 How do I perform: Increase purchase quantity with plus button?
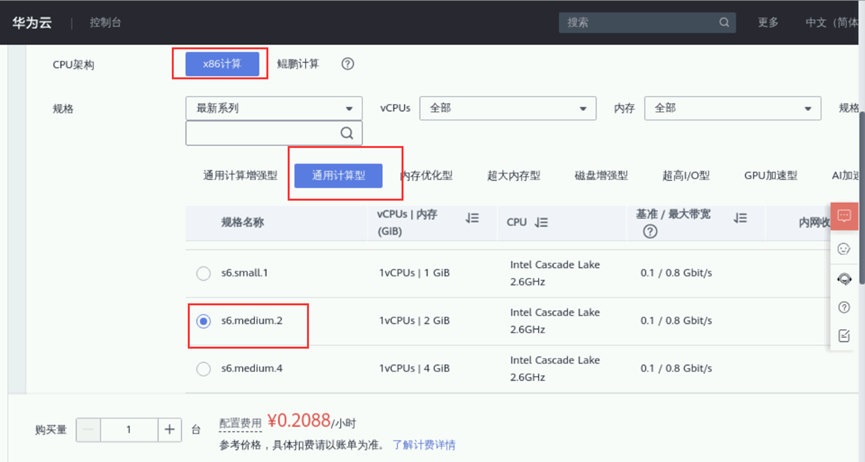coord(169,429)
